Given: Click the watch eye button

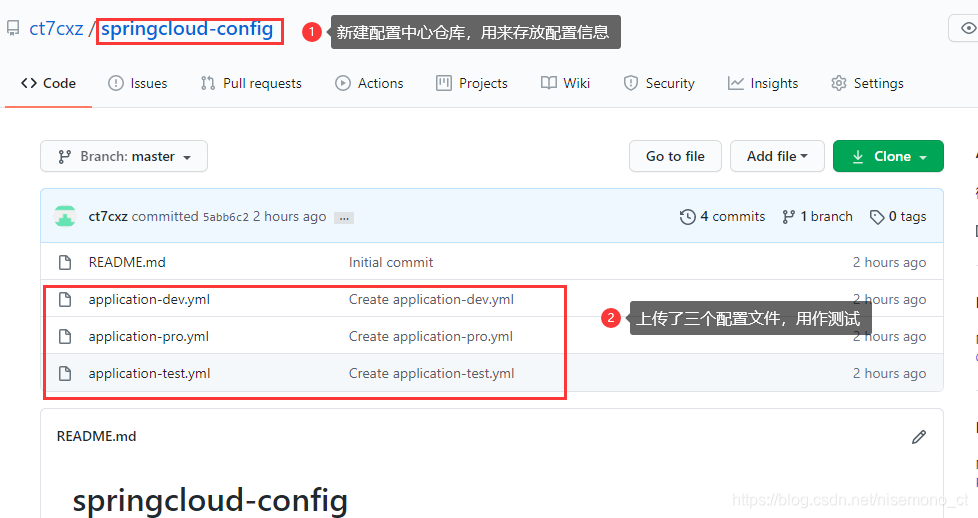Looking at the screenshot, I should tap(966, 28).
